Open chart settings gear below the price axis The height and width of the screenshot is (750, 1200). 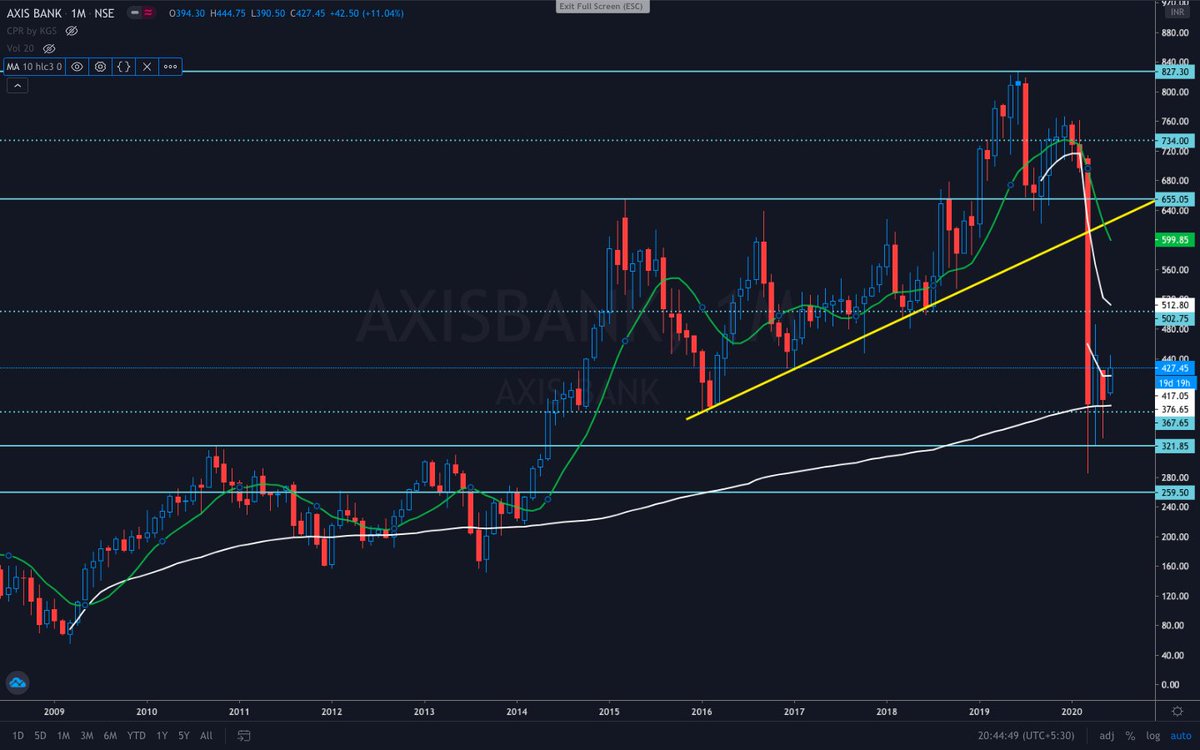click(1178, 710)
